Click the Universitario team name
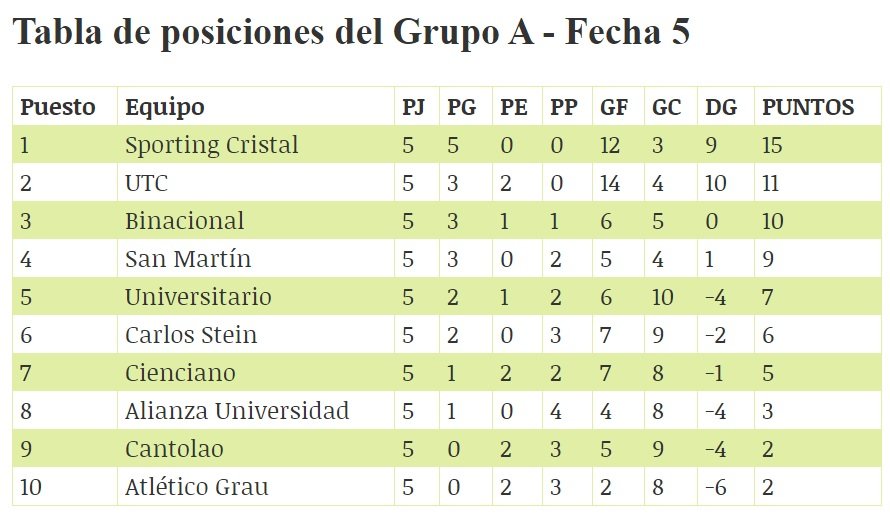Screen dimensions: 890x515 (x=198, y=297)
